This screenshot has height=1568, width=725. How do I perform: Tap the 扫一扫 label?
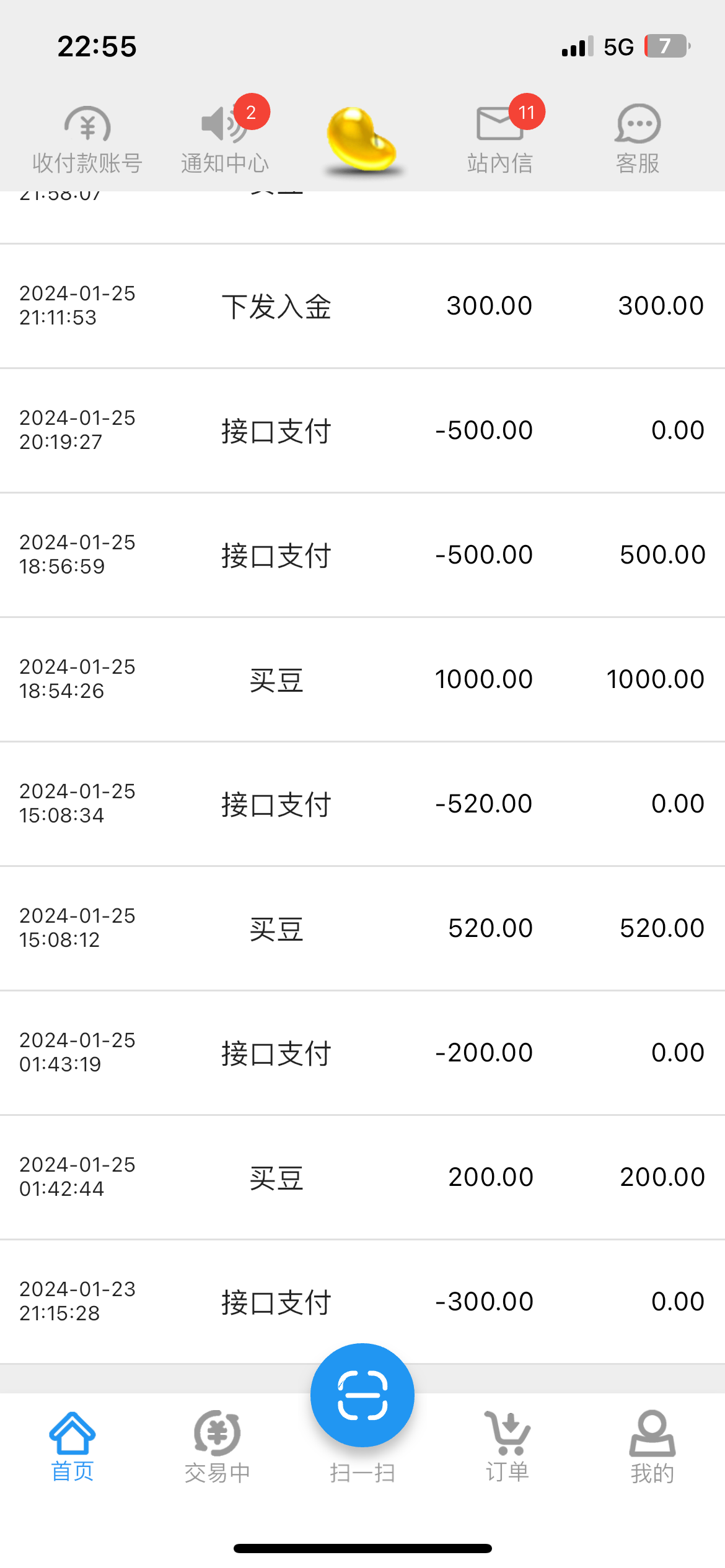(x=362, y=1473)
